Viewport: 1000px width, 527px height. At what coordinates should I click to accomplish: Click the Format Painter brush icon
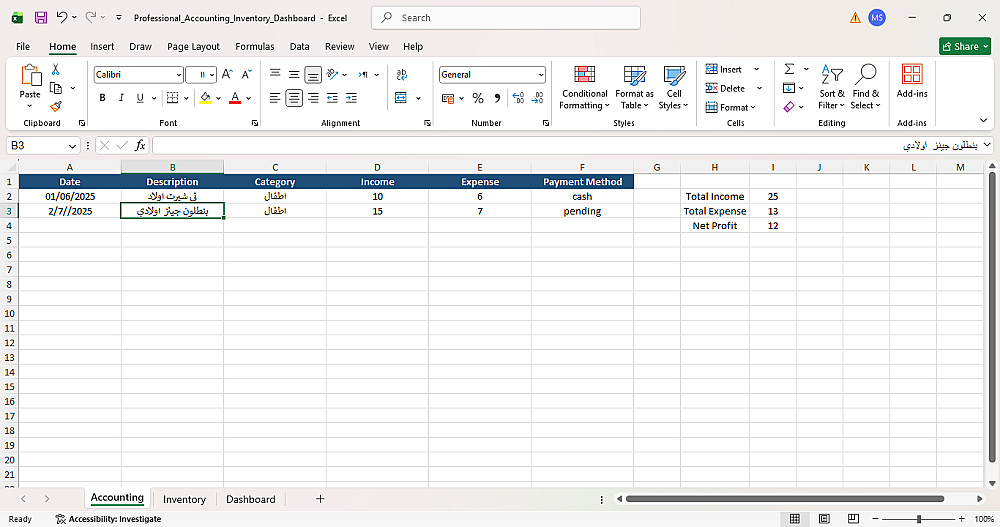(x=55, y=106)
